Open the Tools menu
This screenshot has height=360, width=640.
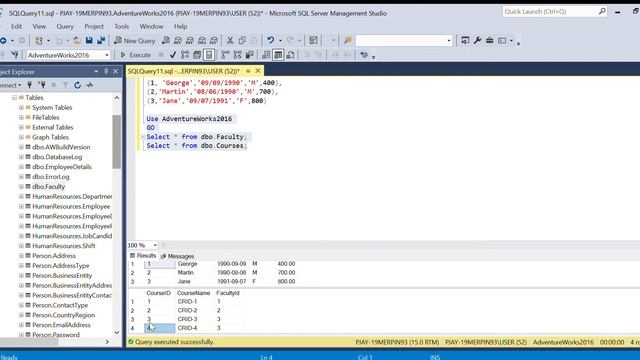121,26
